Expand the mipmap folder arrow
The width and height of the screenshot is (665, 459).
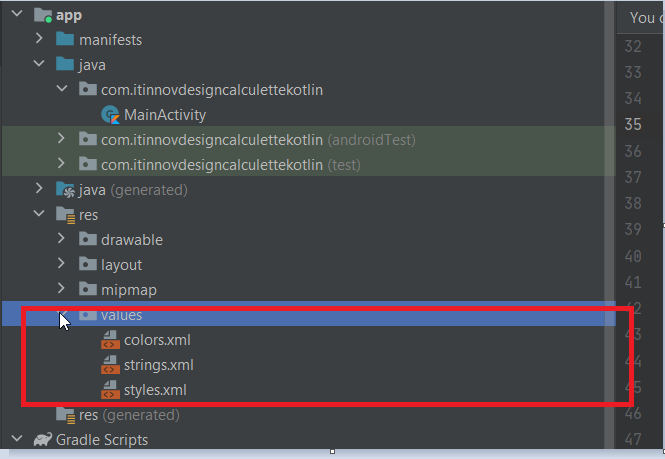pos(61,288)
